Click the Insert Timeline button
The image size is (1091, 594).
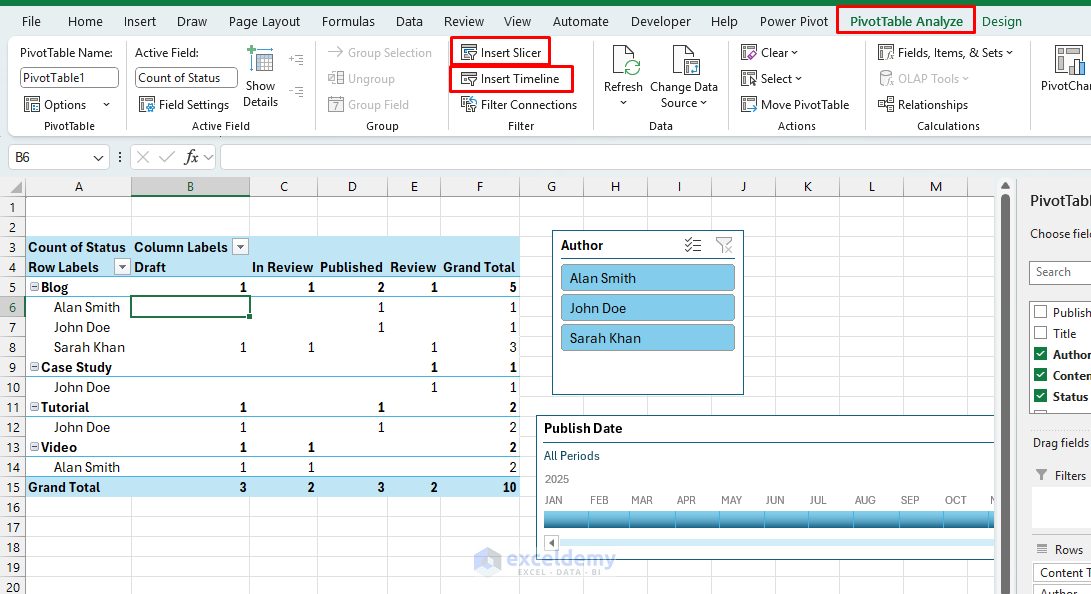pyautogui.click(x=511, y=79)
